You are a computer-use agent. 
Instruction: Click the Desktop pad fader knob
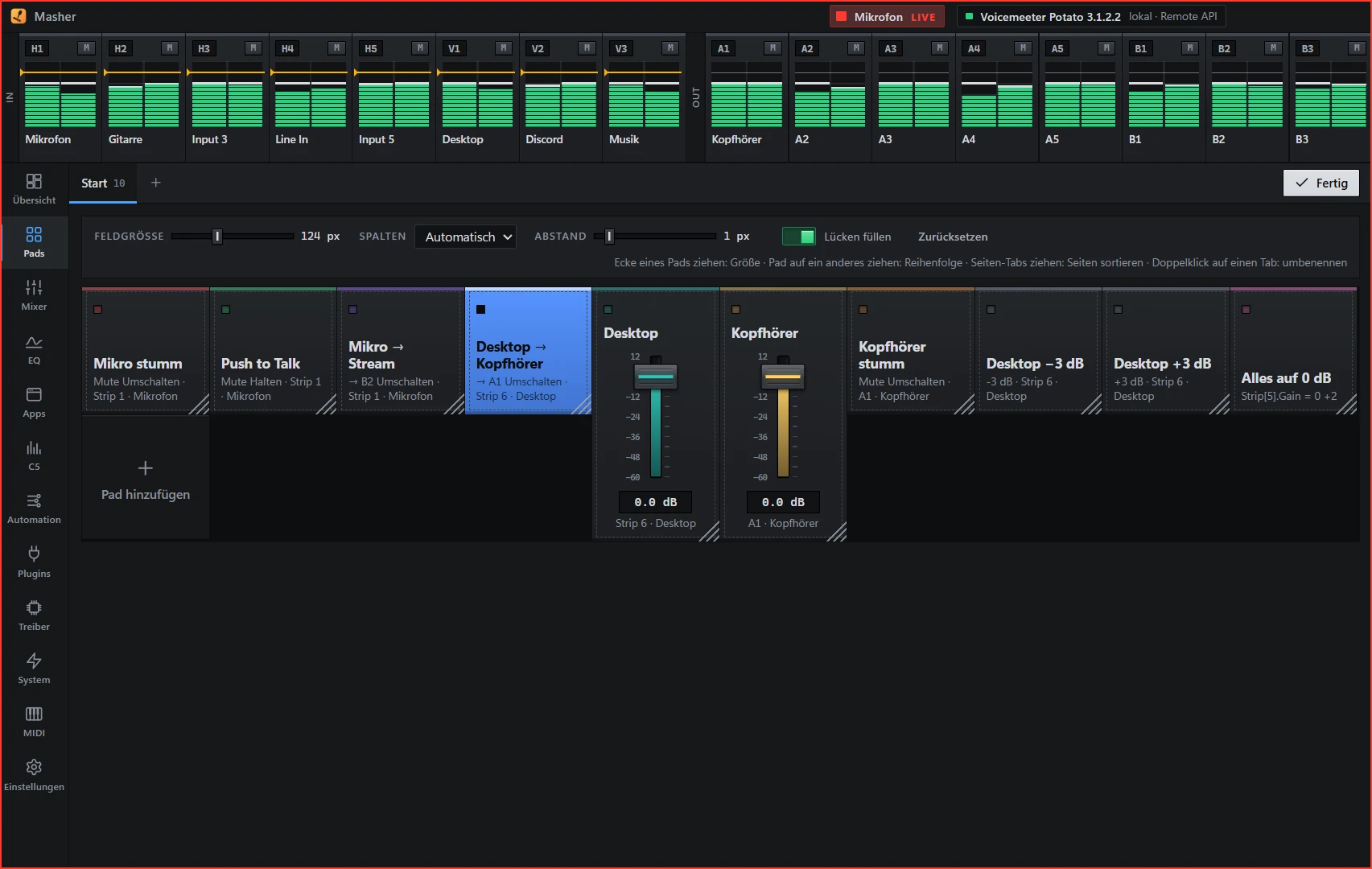pyautogui.click(x=656, y=376)
